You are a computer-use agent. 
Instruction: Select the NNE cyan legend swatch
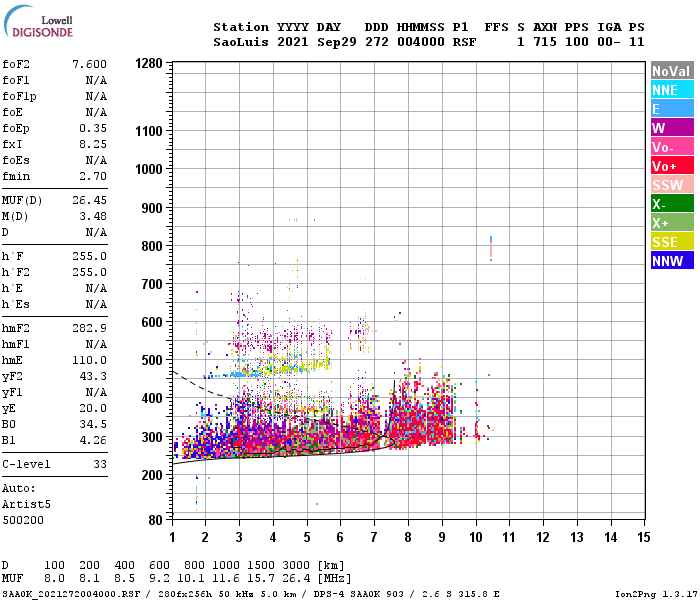[672, 90]
